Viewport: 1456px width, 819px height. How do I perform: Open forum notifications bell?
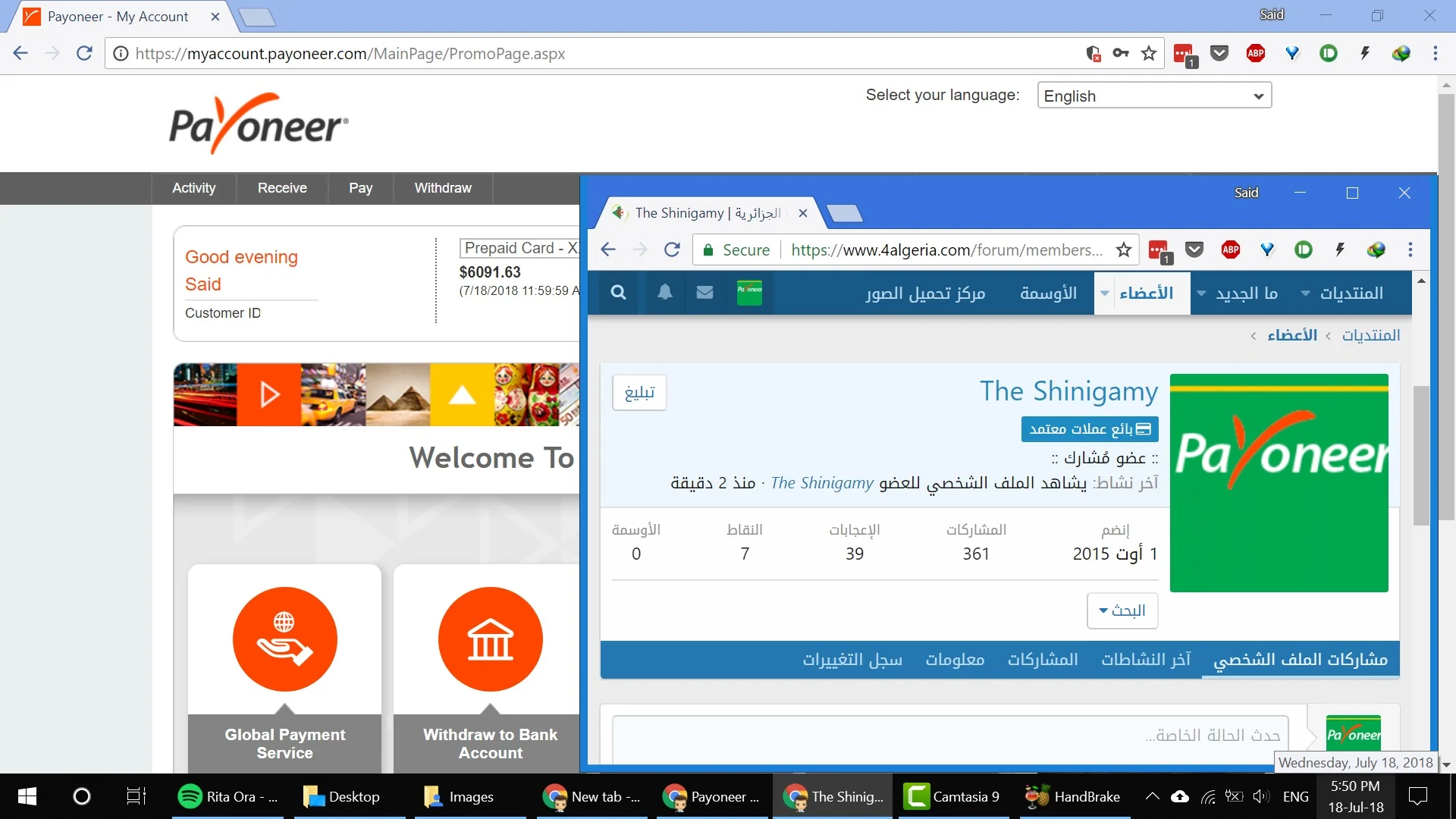(665, 293)
